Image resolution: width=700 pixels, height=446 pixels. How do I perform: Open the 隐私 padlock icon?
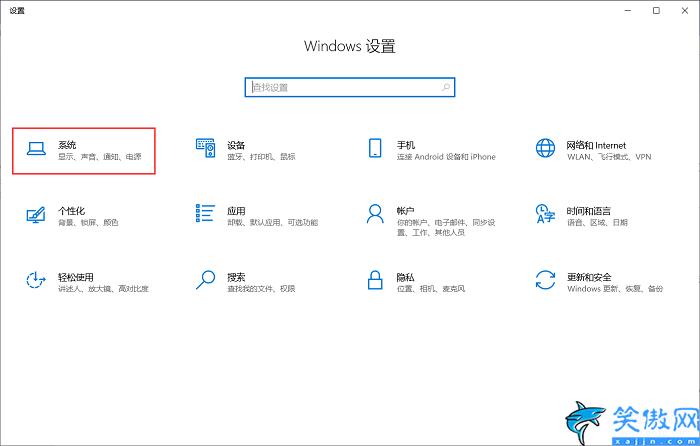[x=375, y=280]
